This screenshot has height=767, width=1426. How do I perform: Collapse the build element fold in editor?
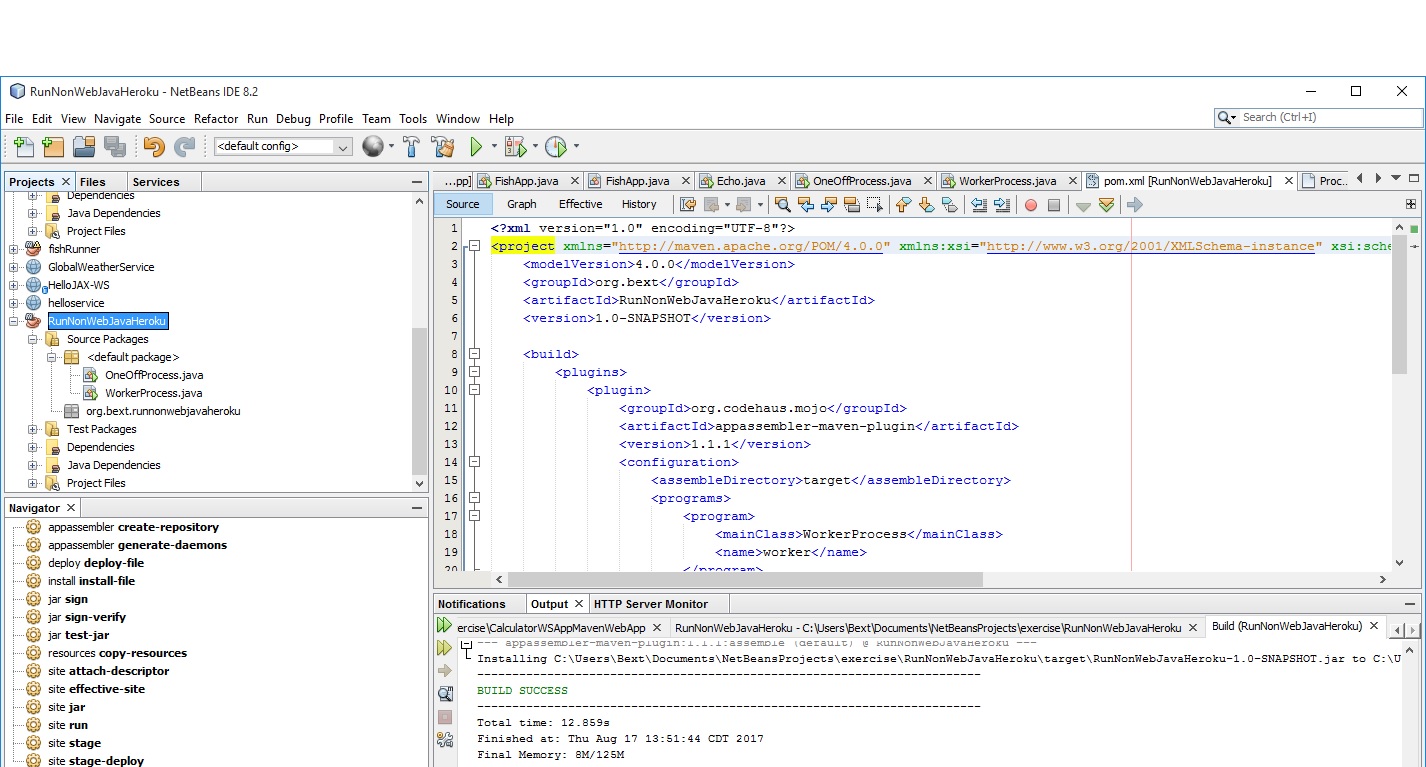(x=475, y=354)
